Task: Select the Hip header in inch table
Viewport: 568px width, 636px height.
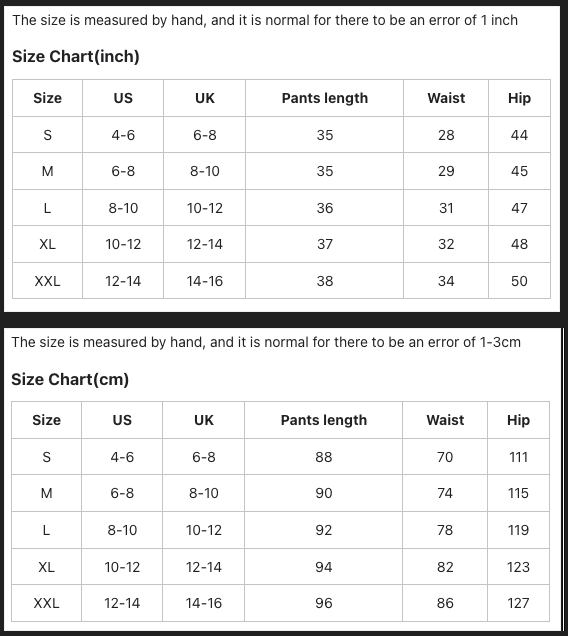Action: pyautogui.click(x=519, y=98)
